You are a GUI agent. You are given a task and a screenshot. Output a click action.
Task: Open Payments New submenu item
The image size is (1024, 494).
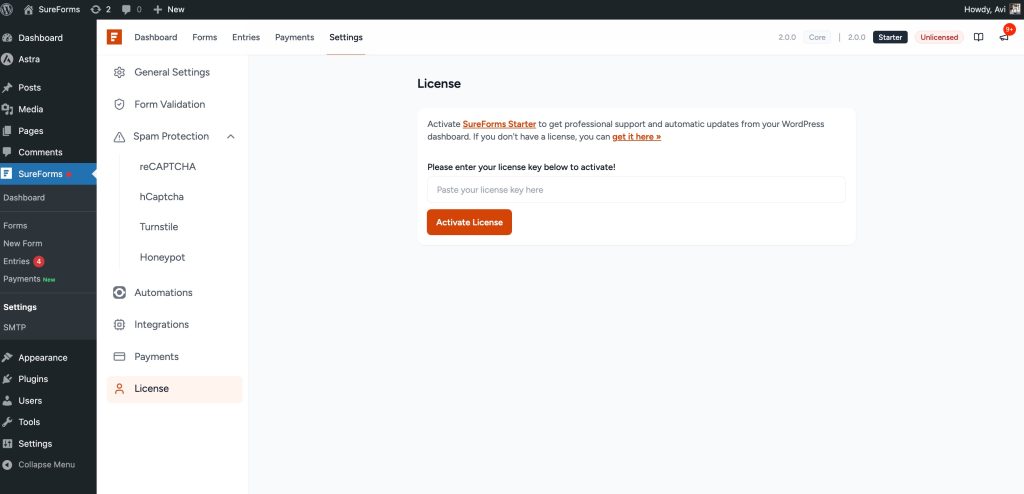click(29, 279)
